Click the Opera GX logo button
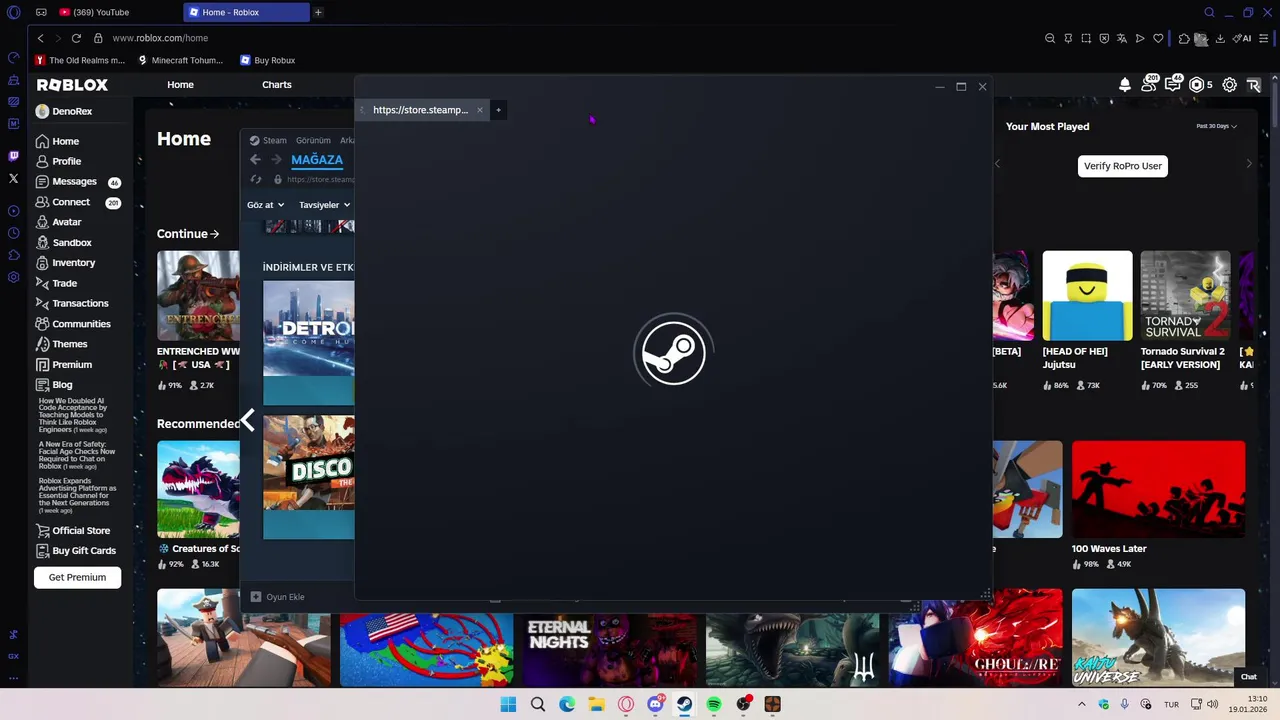Image resolution: width=1280 pixels, height=720 pixels. click(x=13, y=12)
